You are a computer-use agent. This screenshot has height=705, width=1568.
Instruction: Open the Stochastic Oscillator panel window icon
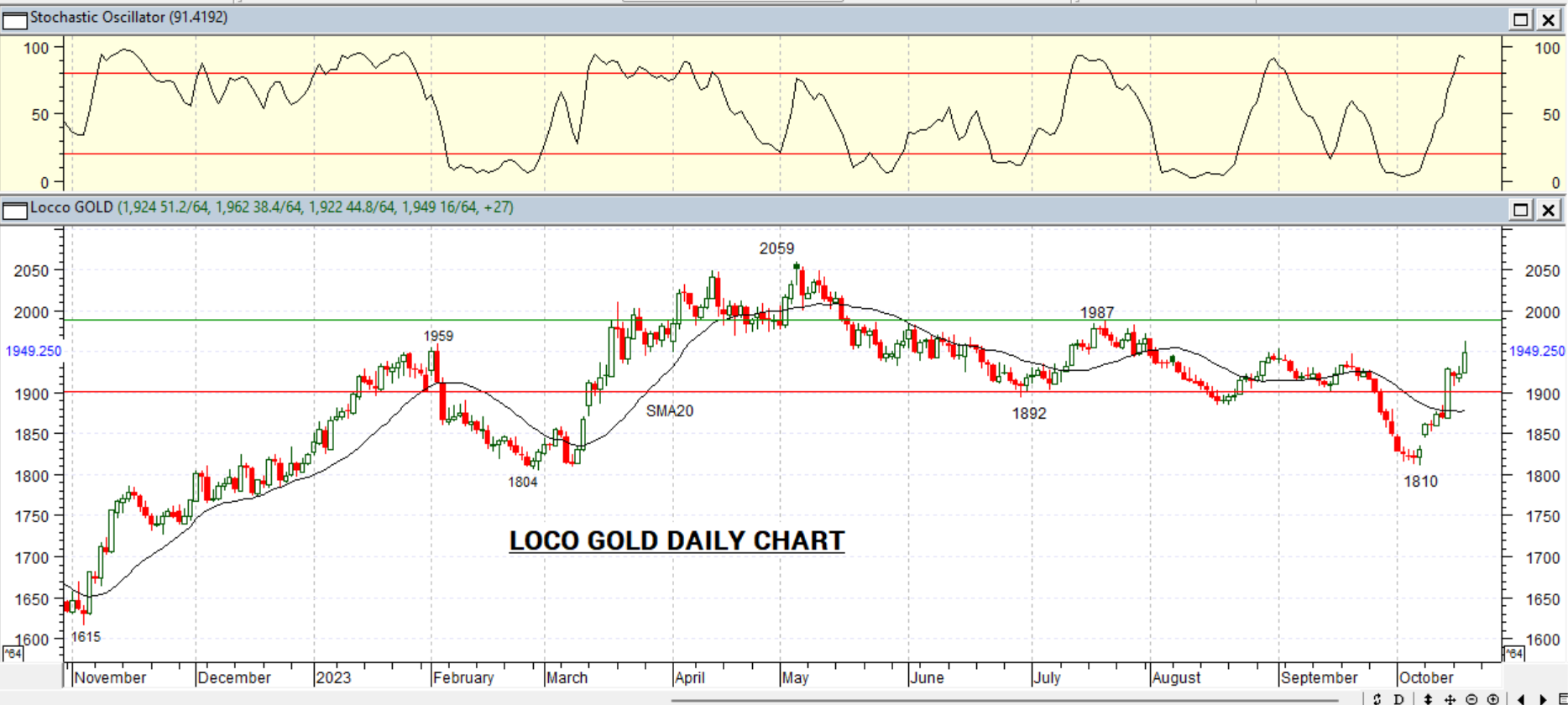click(14, 19)
